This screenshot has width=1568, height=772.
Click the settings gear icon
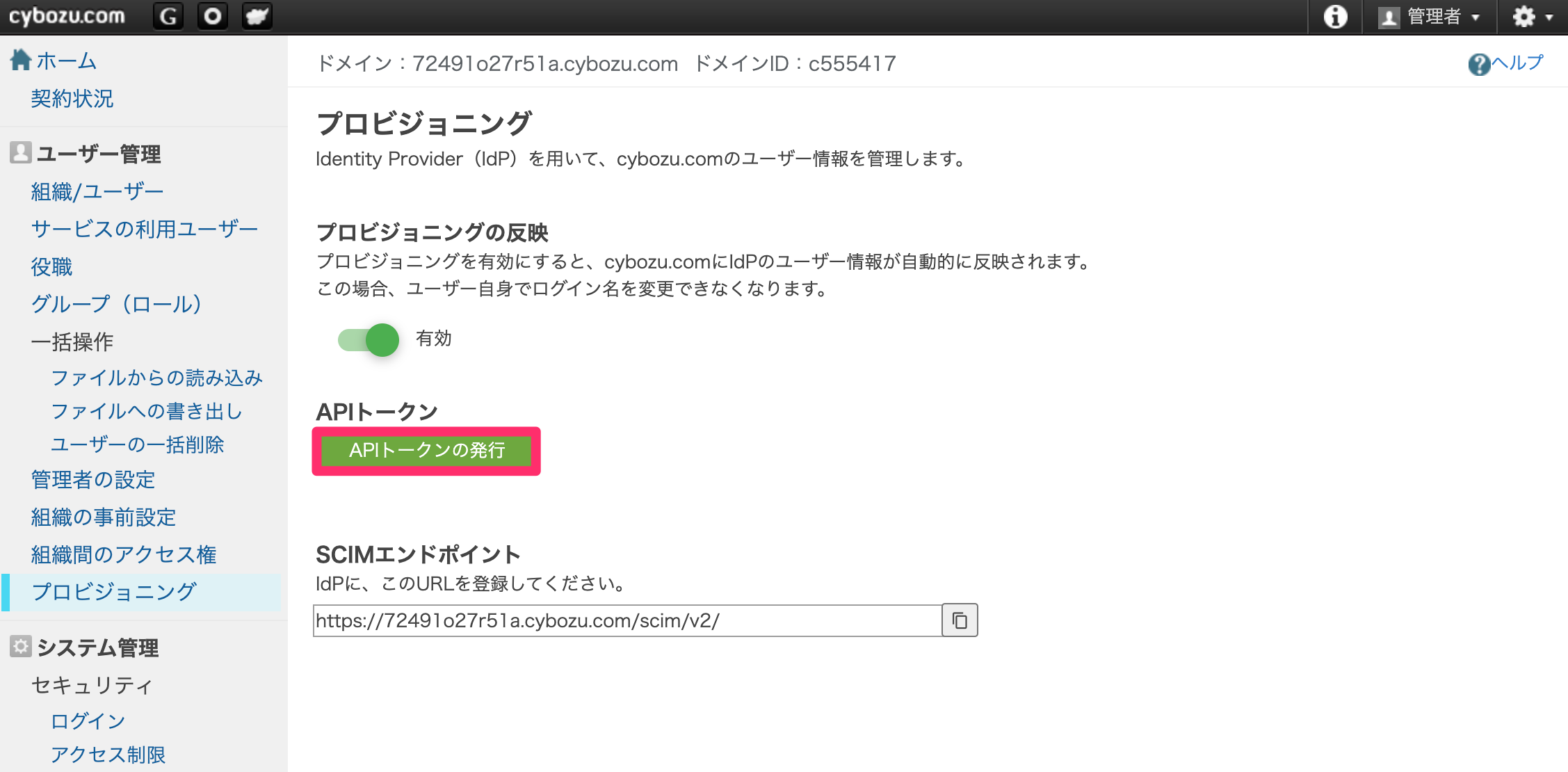point(1523,16)
